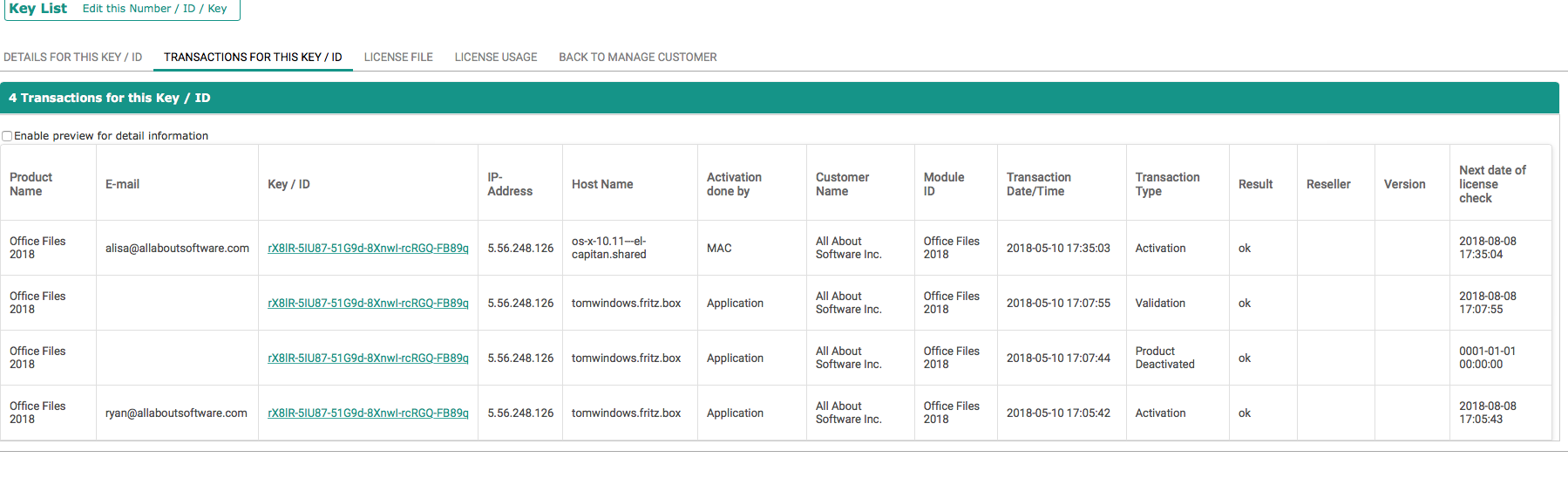Open key link in Product Deactivated row
1568x485 pixels.
point(368,359)
